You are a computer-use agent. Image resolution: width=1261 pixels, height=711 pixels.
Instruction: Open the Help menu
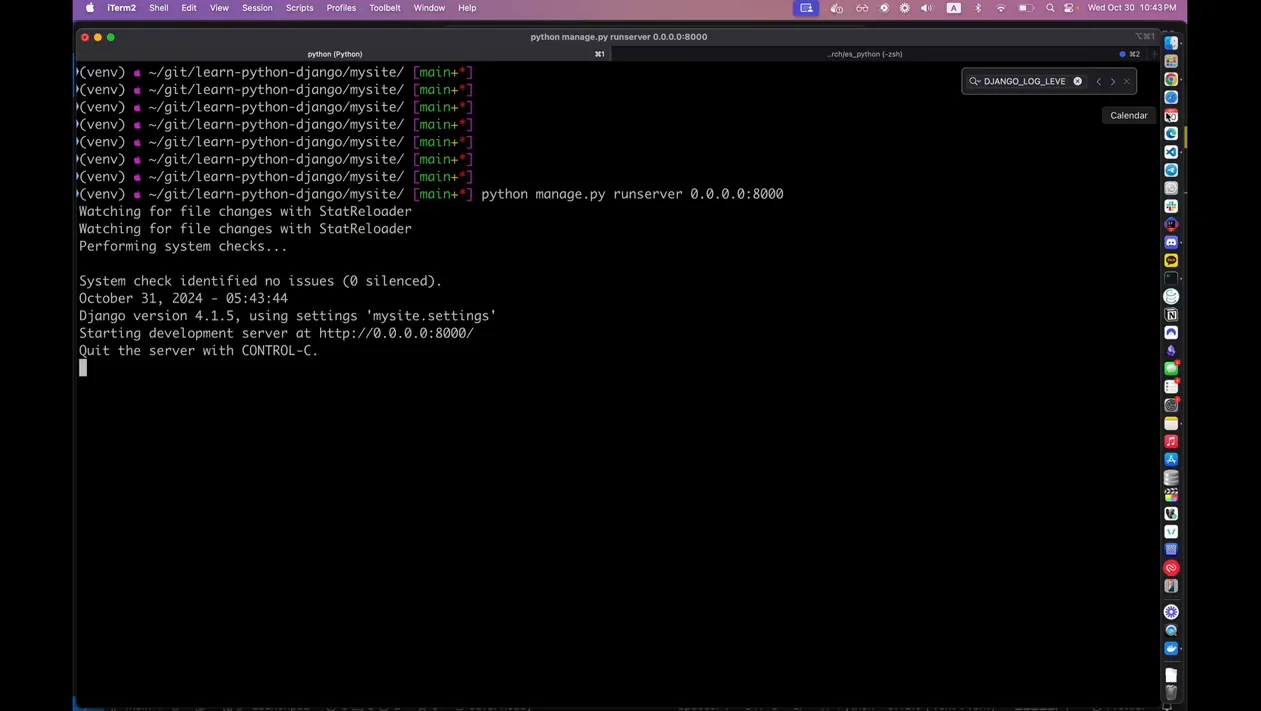[x=467, y=8]
